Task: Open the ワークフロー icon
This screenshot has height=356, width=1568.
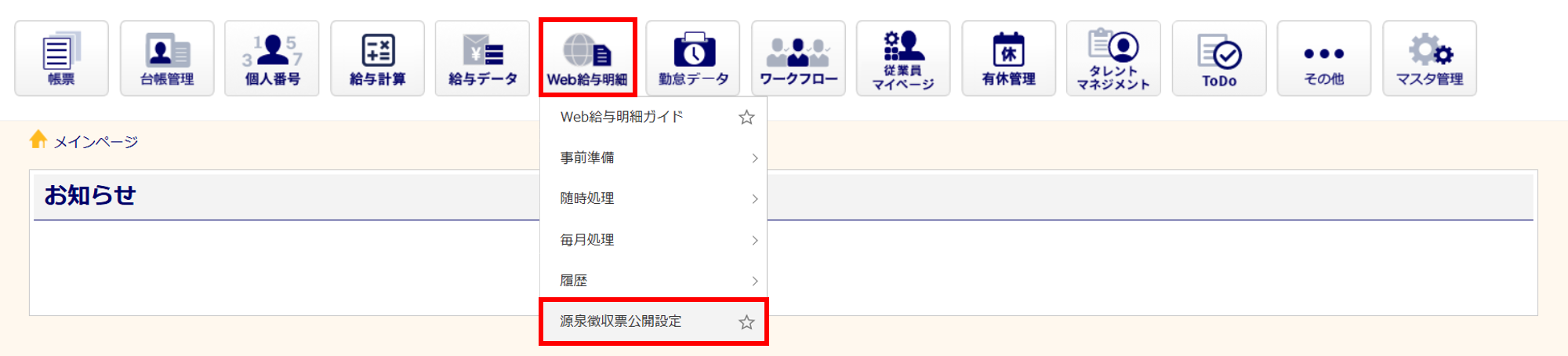Action: point(798,59)
